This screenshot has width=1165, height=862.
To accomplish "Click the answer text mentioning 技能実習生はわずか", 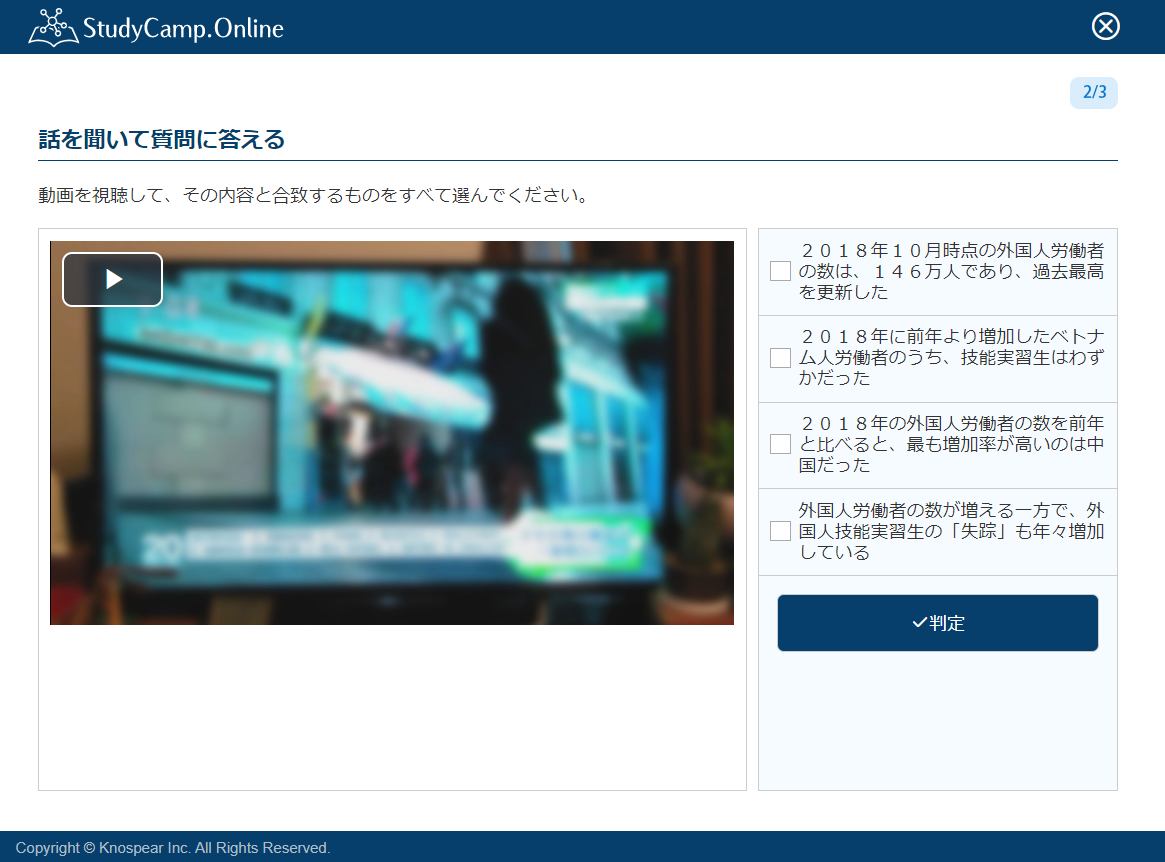I will coord(951,358).
